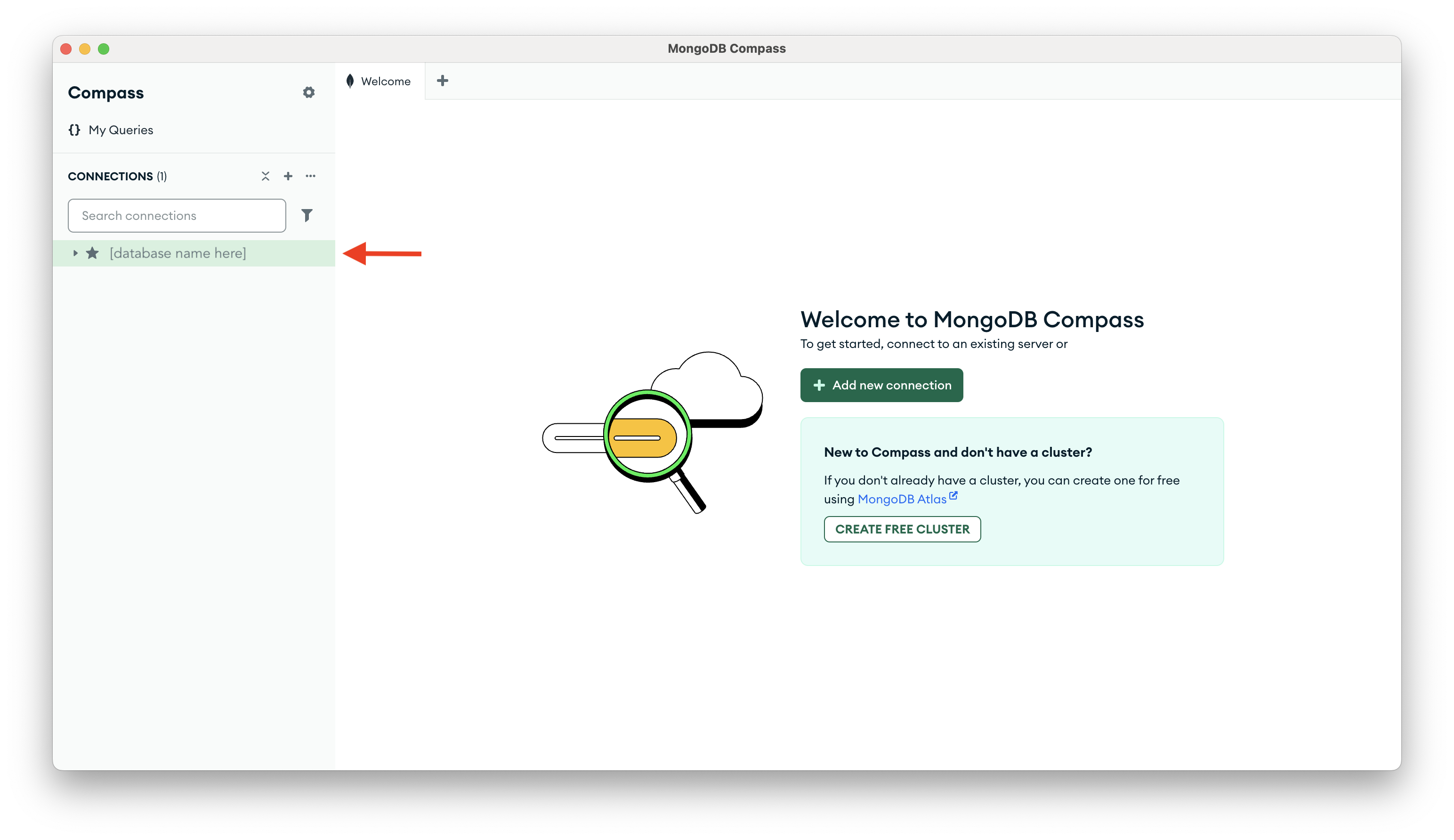Collapse all connections with the collapse icon
The height and width of the screenshot is (840, 1454).
click(266, 176)
